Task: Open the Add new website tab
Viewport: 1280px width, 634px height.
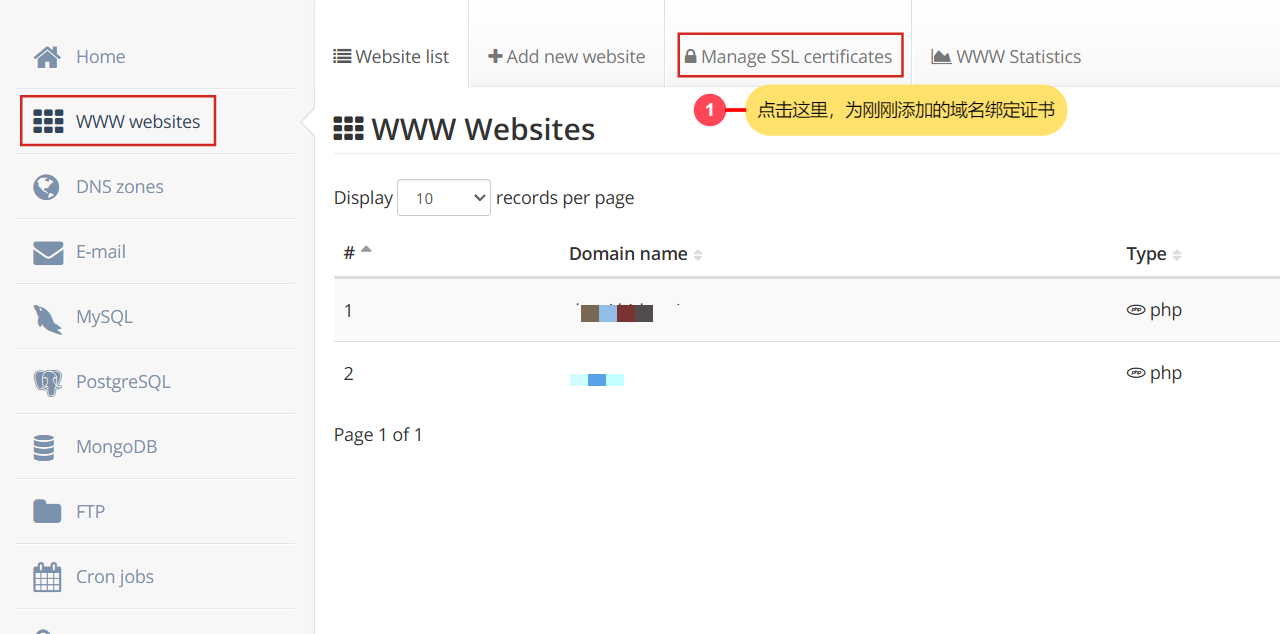Action: coord(566,57)
